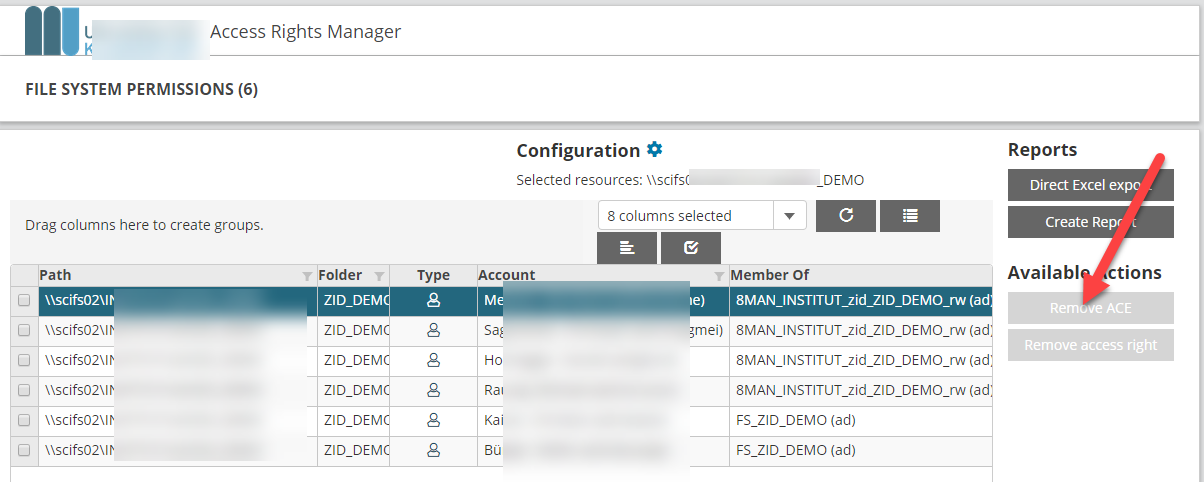Click the list view icon button
This screenshot has width=1204, height=482.
[x=910, y=216]
